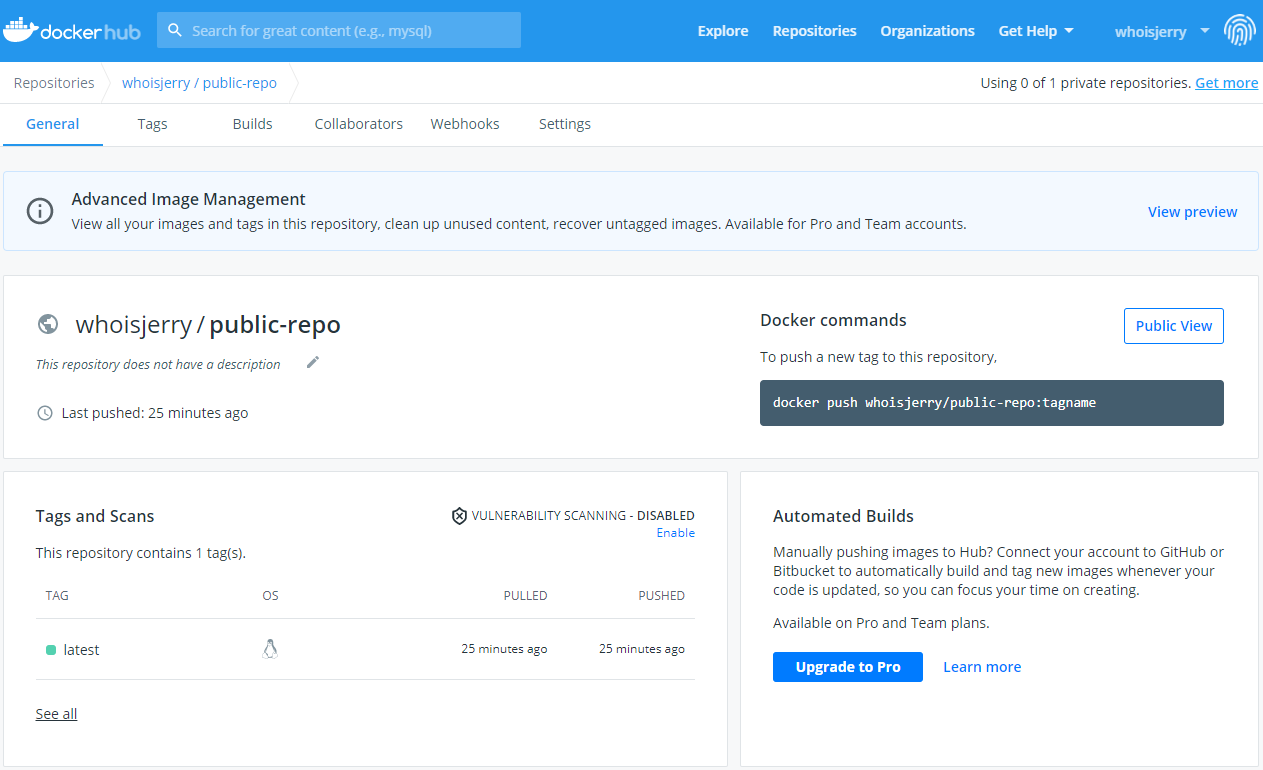Click the info icon in Advanced Image Management banner
Viewport: 1263px width, 770px height.
click(40, 211)
